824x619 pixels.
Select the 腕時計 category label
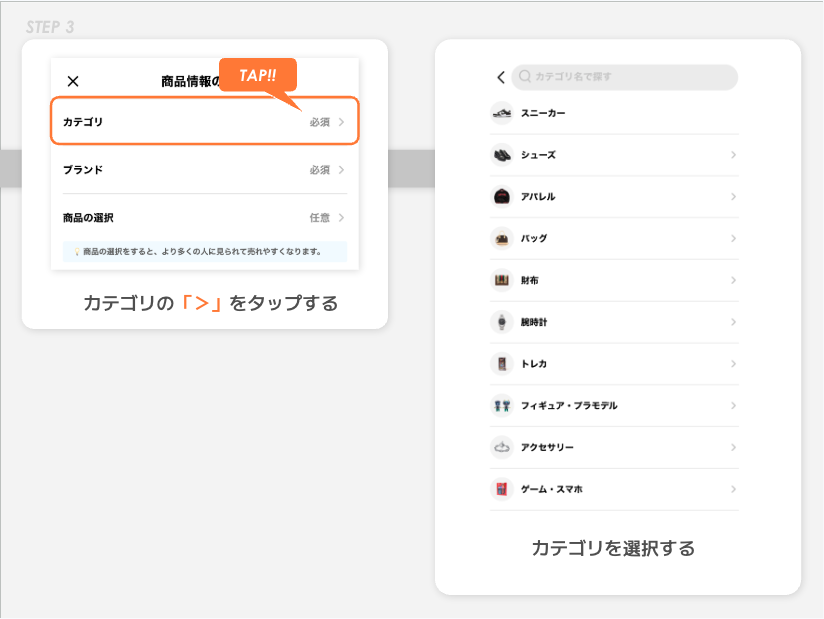534,322
